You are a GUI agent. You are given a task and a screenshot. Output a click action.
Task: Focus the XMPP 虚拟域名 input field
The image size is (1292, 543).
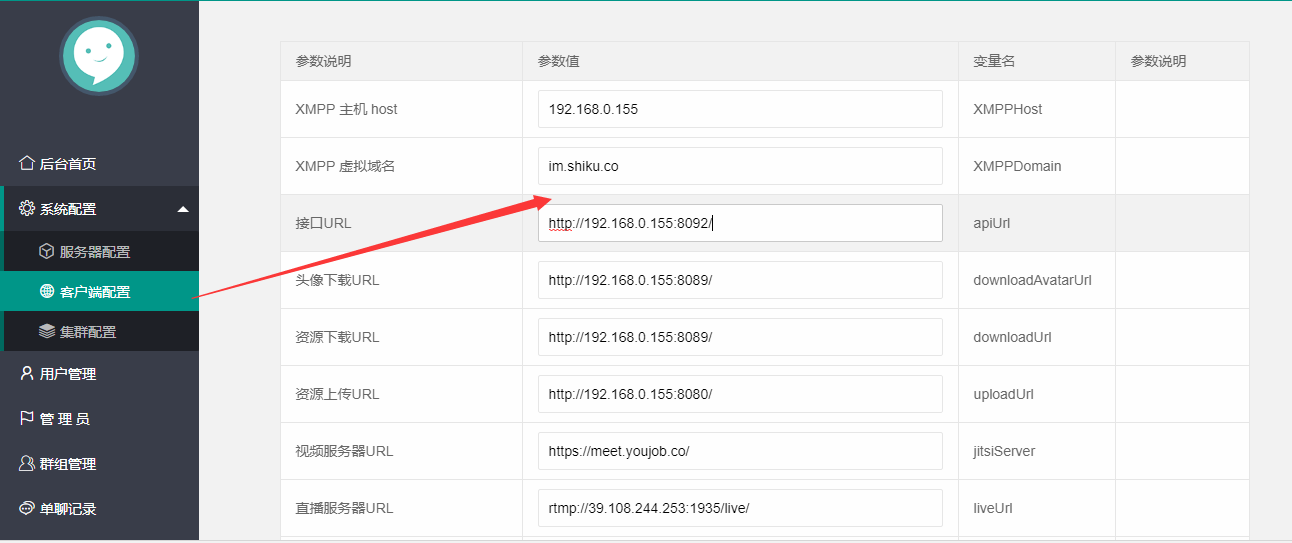coord(740,166)
